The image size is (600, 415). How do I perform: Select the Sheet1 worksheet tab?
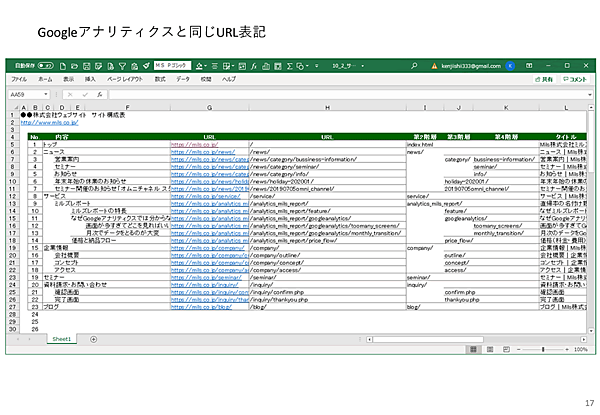coord(62,339)
